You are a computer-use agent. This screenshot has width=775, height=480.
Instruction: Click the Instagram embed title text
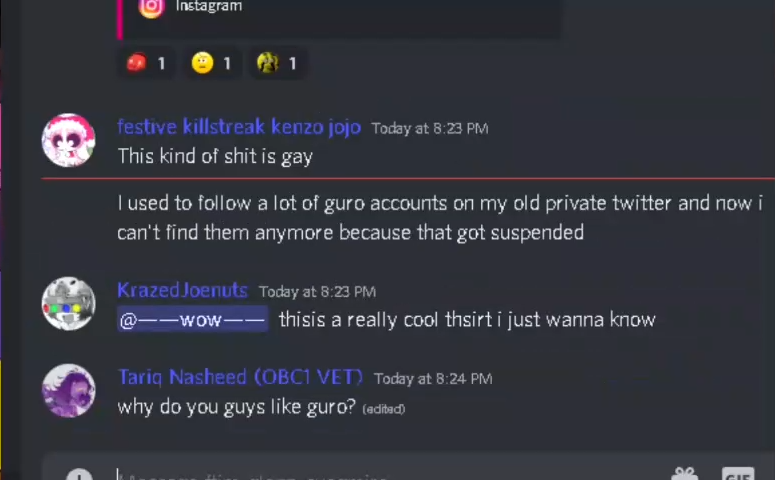point(209,6)
